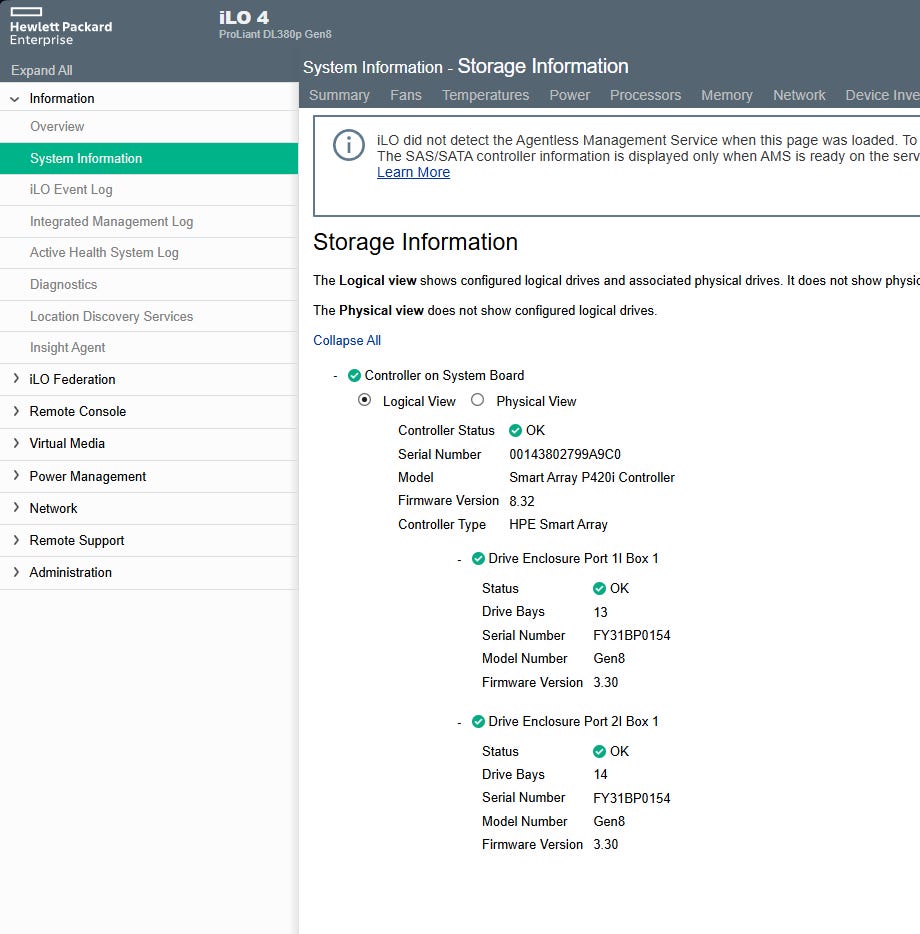Collapse Controller on System Board node

click(x=336, y=376)
